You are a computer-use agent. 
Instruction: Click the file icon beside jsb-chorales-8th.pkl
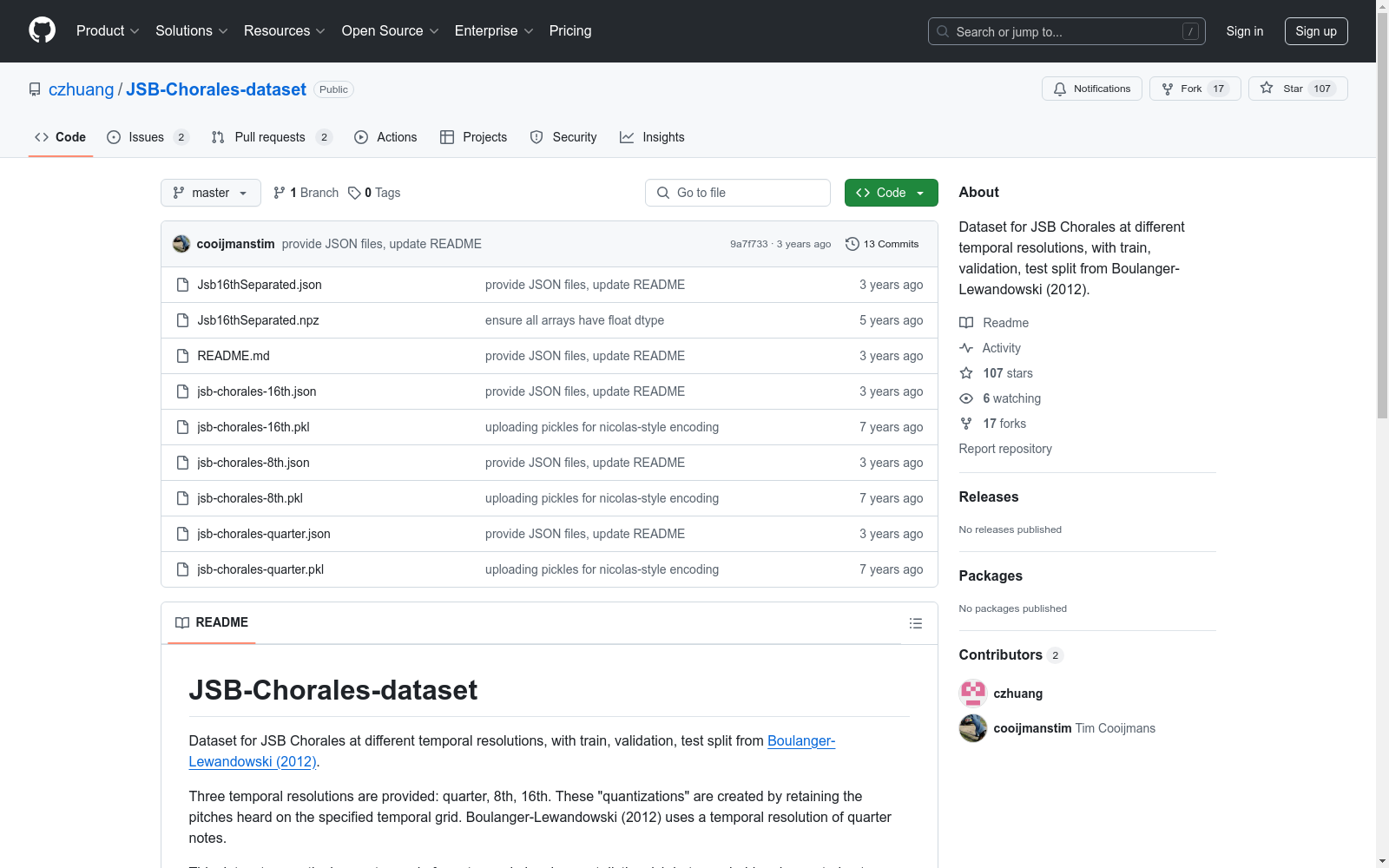pyautogui.click(x=182, y=498)
